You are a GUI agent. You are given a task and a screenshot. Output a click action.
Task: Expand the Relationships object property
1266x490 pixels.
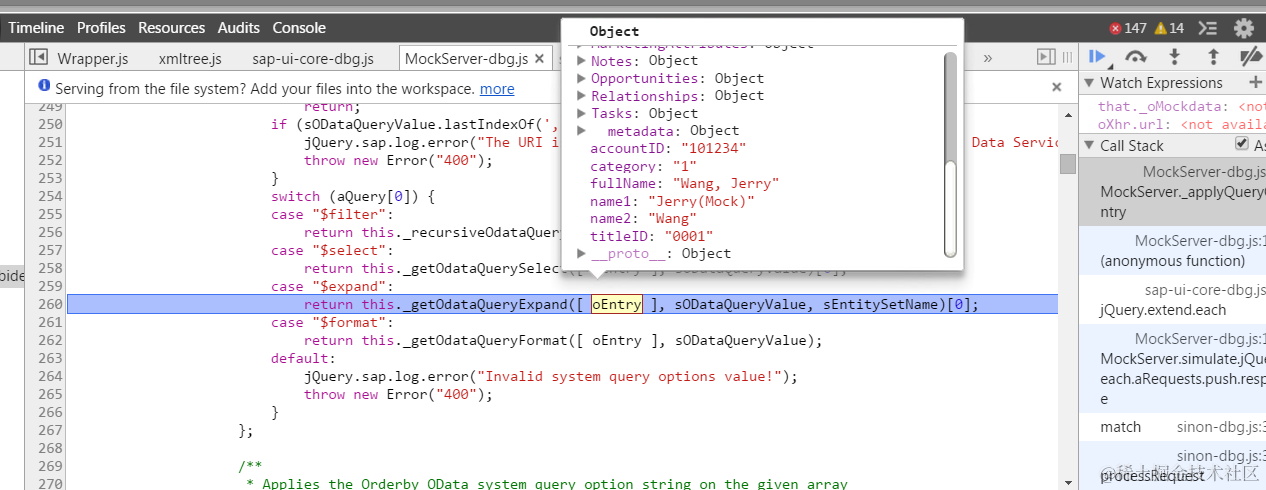[582, 96]
